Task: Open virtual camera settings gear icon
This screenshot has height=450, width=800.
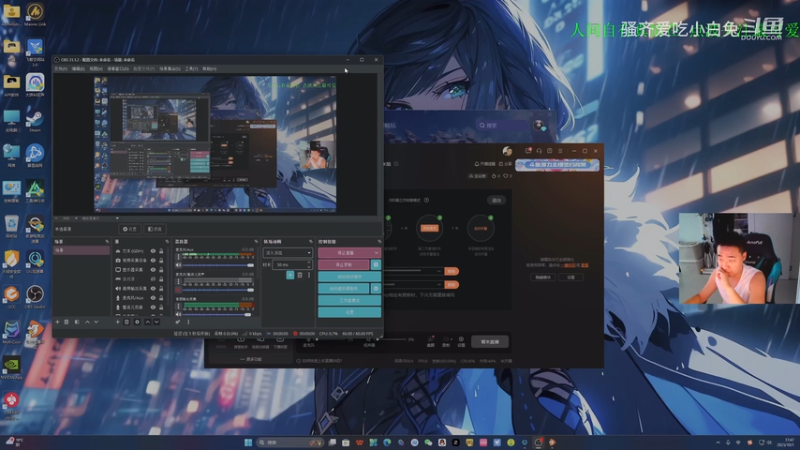Action: (376, 288)
